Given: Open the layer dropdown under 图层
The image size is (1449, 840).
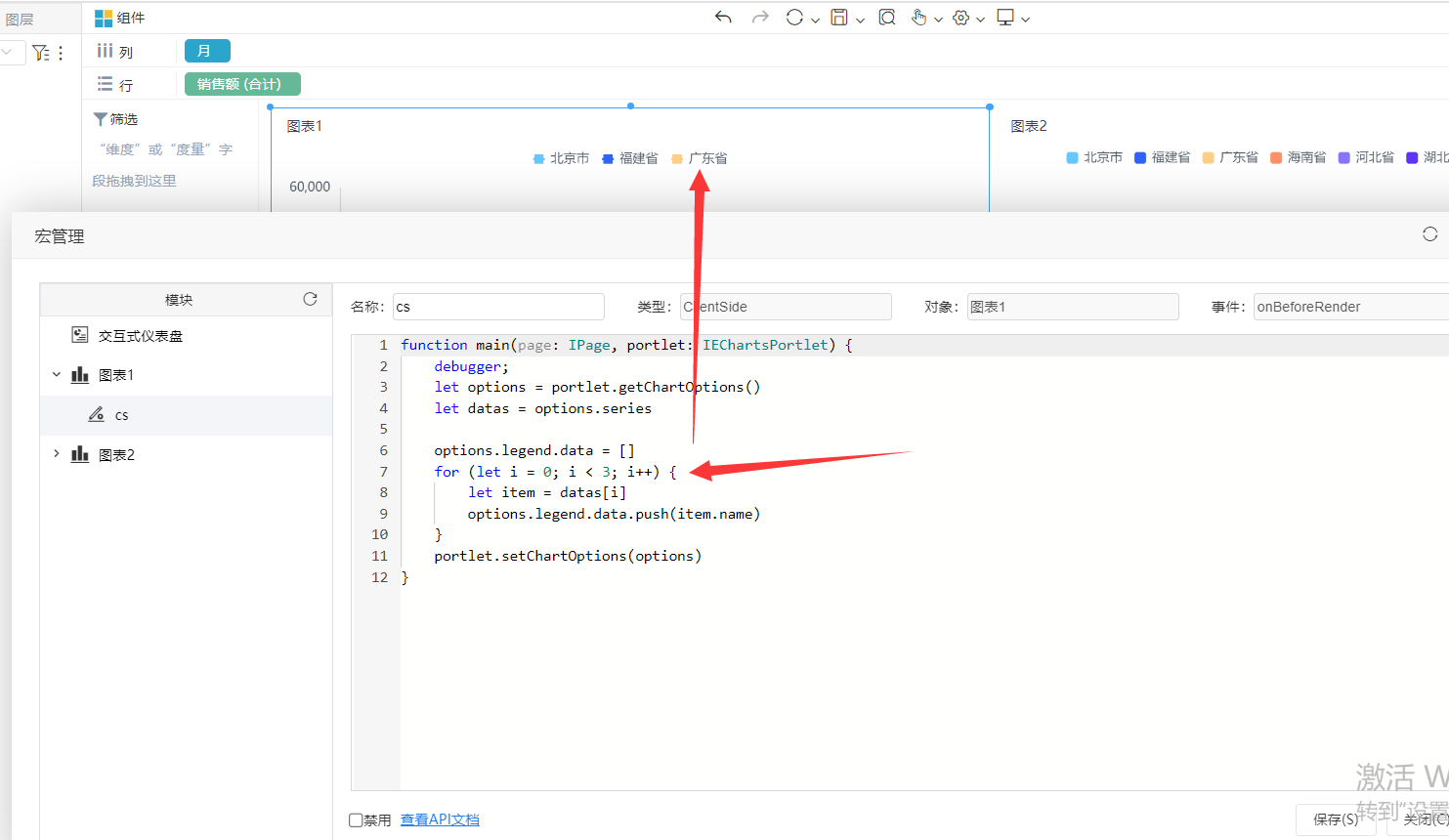Looking at the screenshot, I should [10, 53].
